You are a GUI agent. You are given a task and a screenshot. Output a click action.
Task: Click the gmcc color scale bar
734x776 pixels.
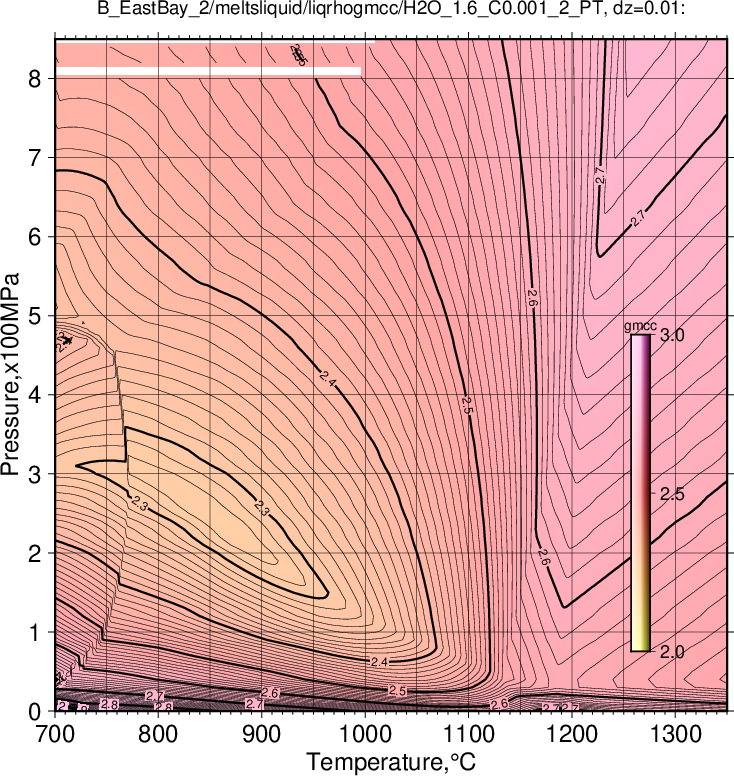pyautogui.click(x=640, y=493)
